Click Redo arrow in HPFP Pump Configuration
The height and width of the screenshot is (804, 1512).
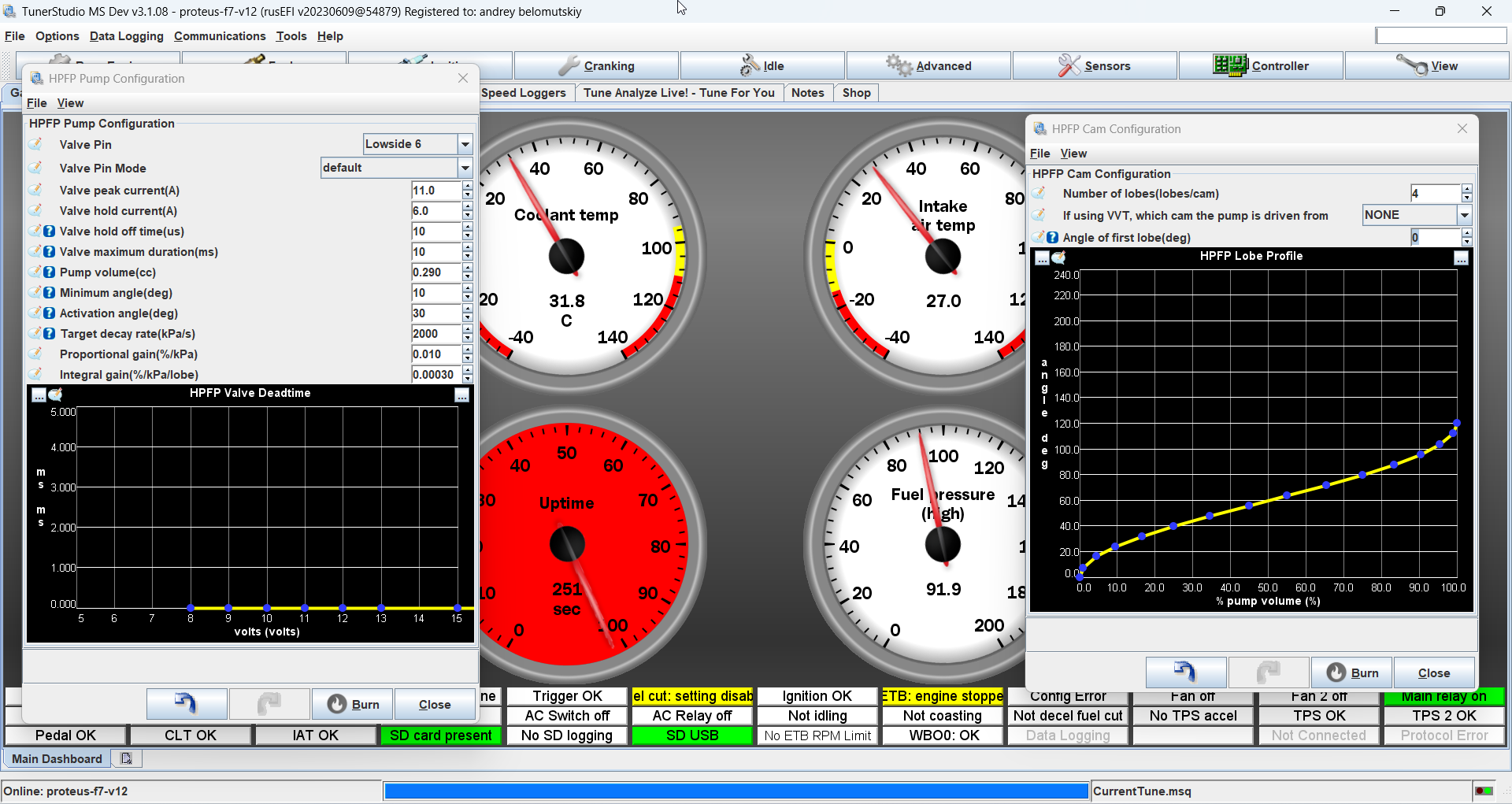click(269, 704)
